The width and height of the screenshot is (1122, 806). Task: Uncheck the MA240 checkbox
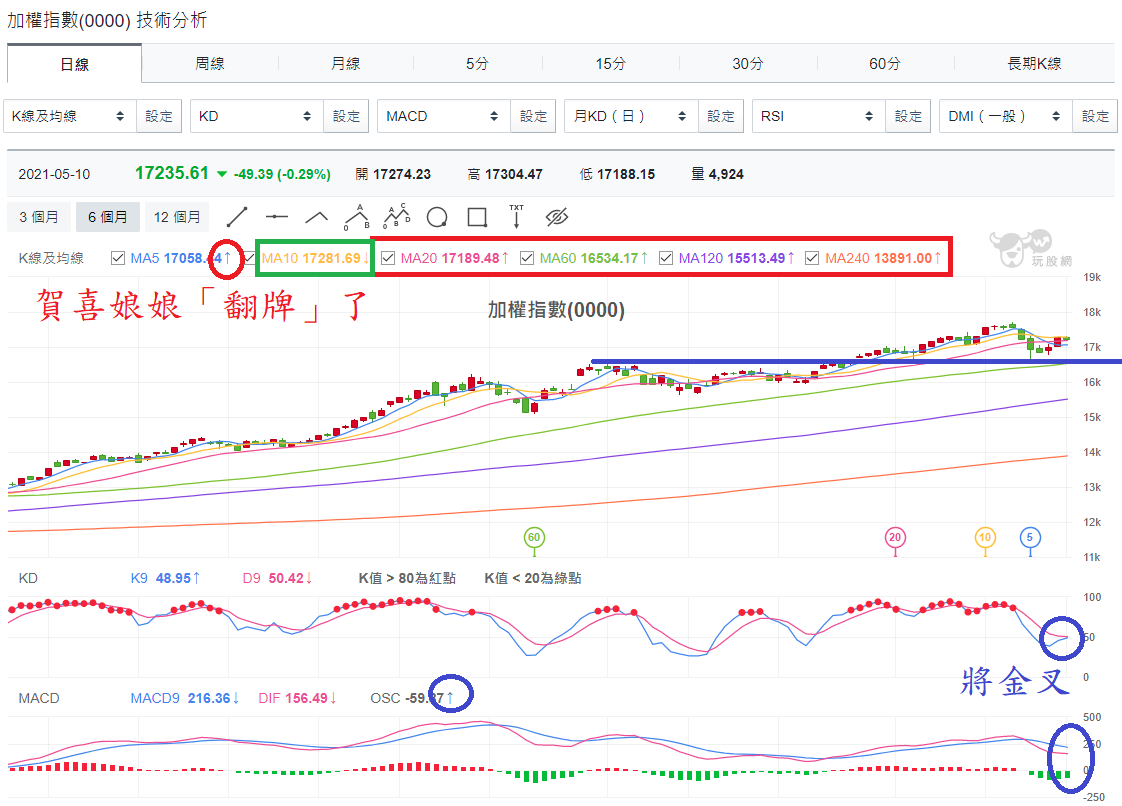pyautogui.click(x=812, y=258)
